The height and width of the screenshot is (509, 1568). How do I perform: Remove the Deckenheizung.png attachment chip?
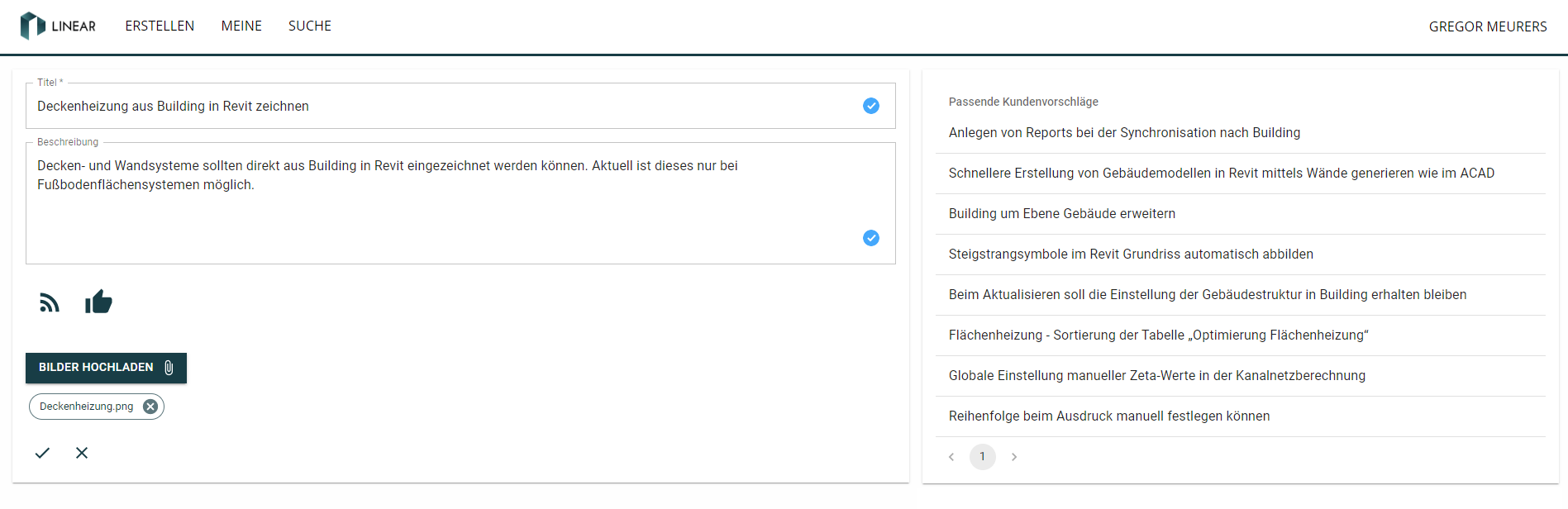click(150, 407)
